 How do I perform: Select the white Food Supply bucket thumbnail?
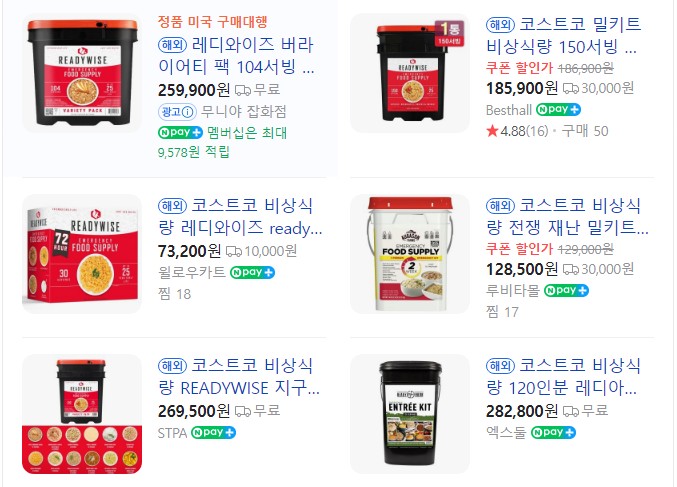[x=410, y=254]
